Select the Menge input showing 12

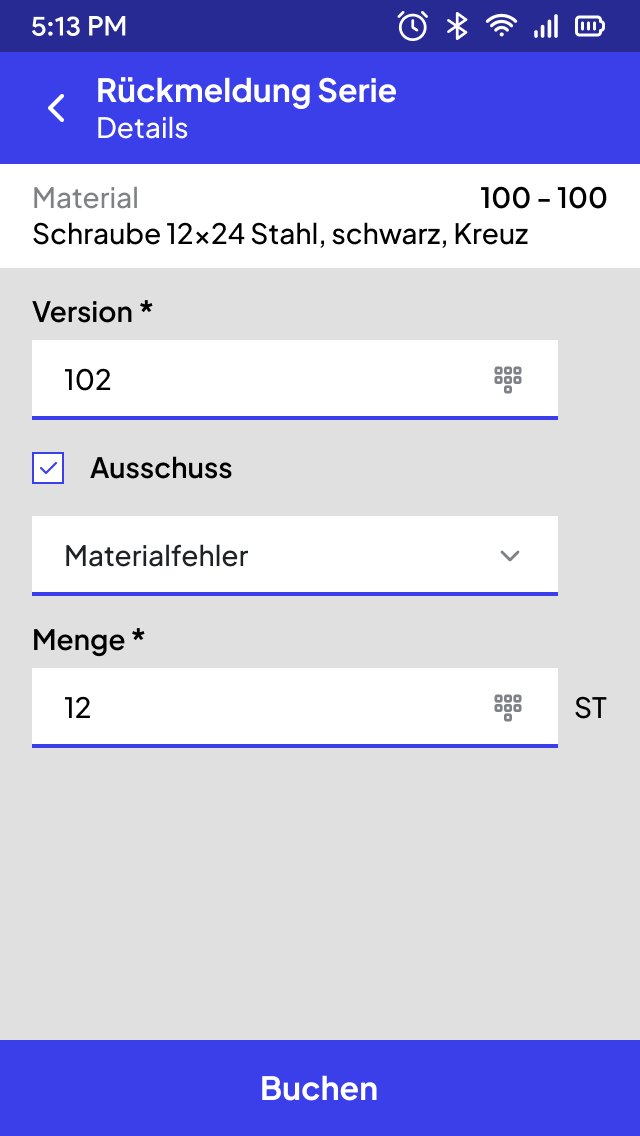tap(295, 707)
